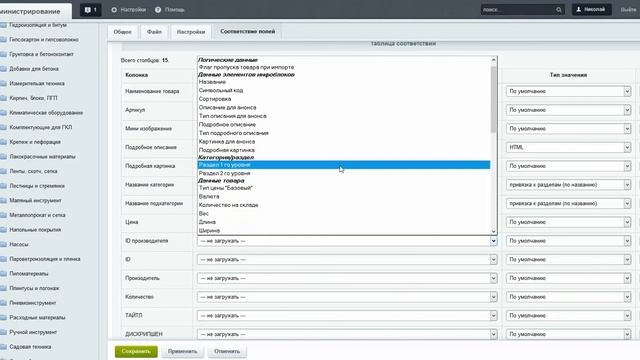Open Ручной инструмент in the sidebar tree
Viewport: 640px width, 360px height.
(x=33, y=332)
